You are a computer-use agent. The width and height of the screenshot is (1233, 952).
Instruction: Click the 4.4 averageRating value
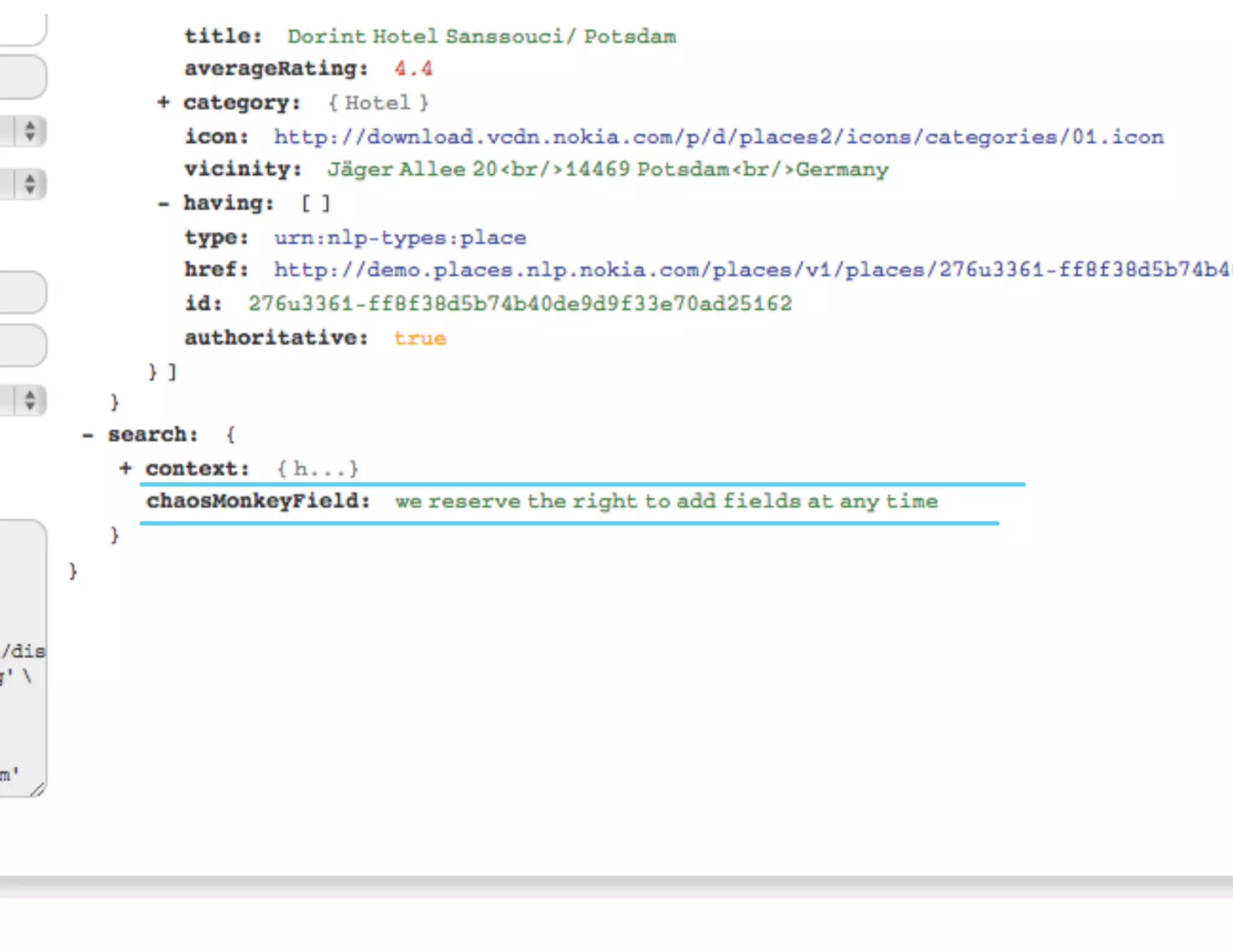[413, 69]
